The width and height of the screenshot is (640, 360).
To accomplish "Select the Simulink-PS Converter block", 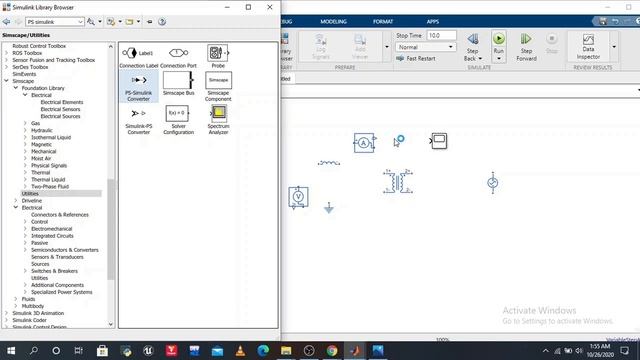I will (139, 121).
